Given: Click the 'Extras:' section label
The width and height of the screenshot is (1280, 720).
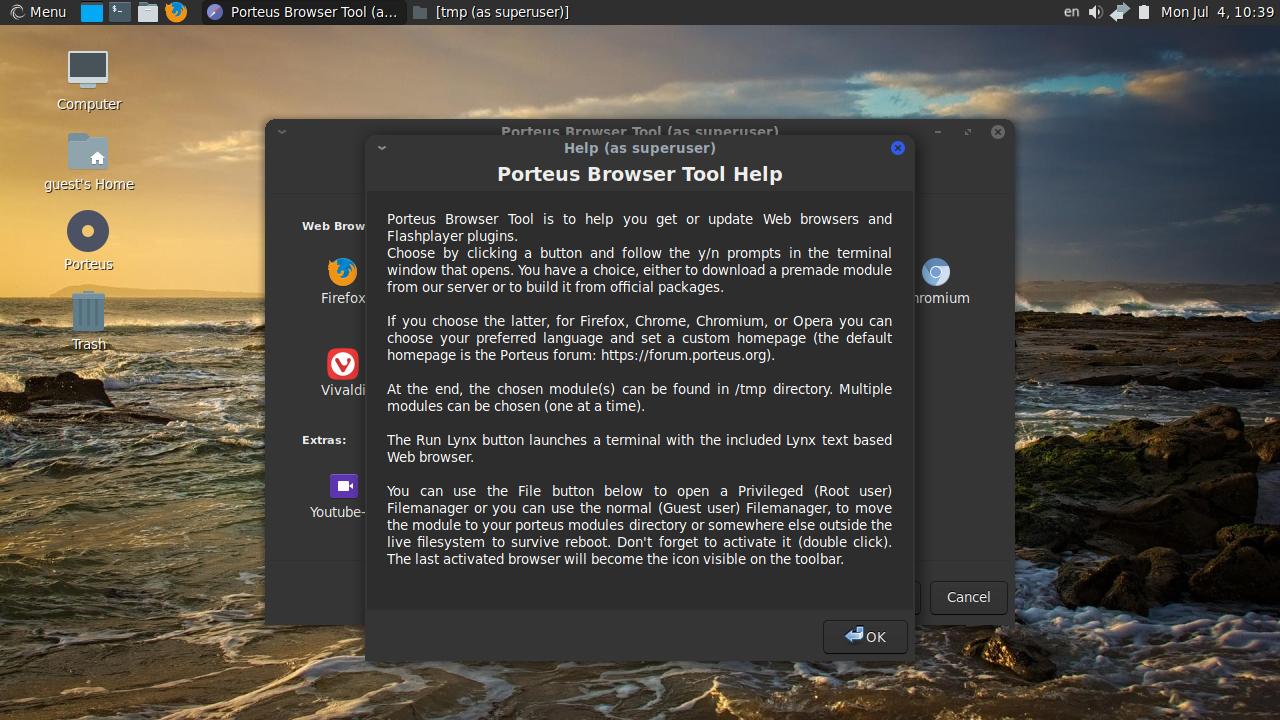Looking at the screenshot, I should pos(324,440).
